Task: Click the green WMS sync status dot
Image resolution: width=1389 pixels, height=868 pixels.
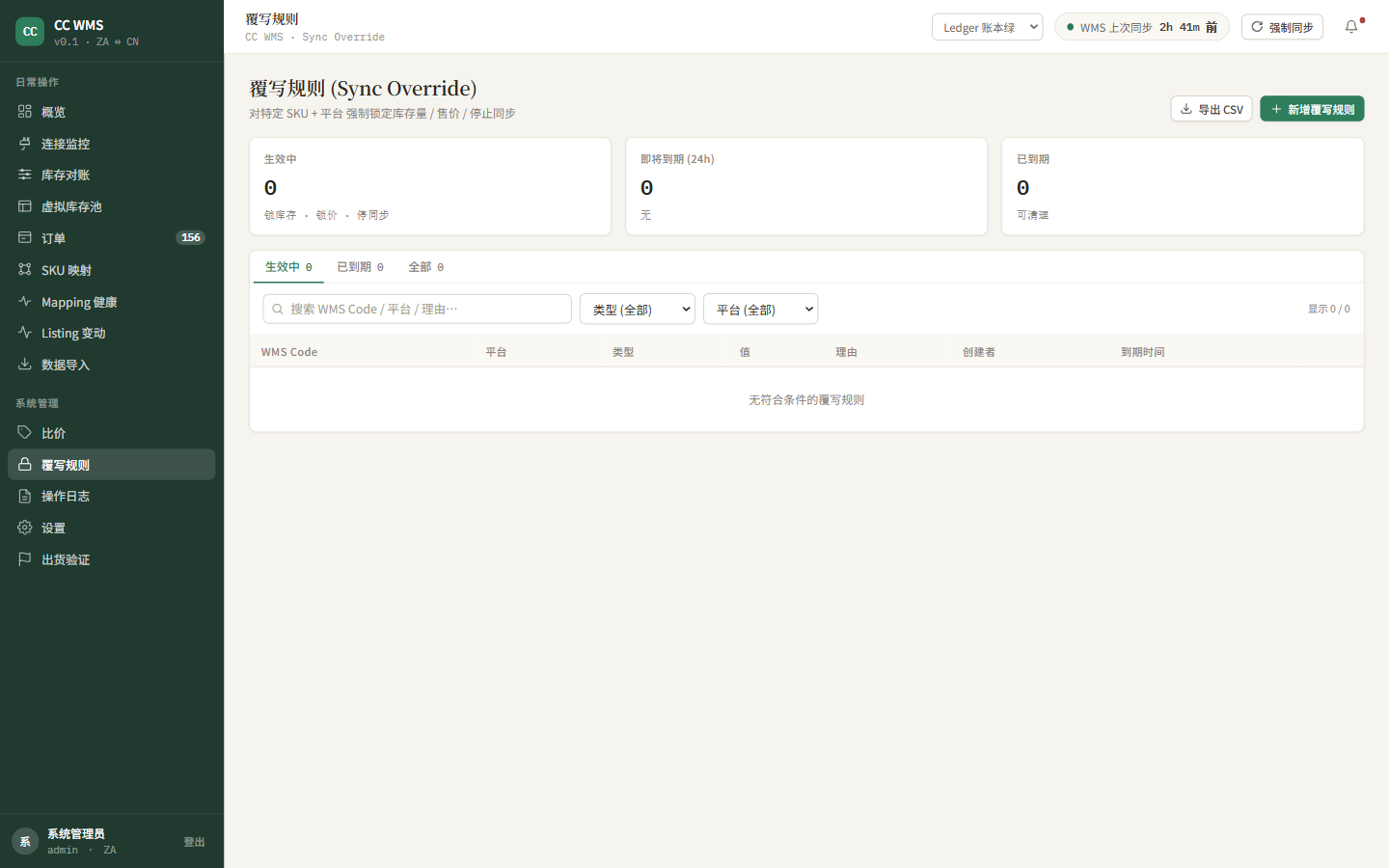Action: coord(1070,27)
